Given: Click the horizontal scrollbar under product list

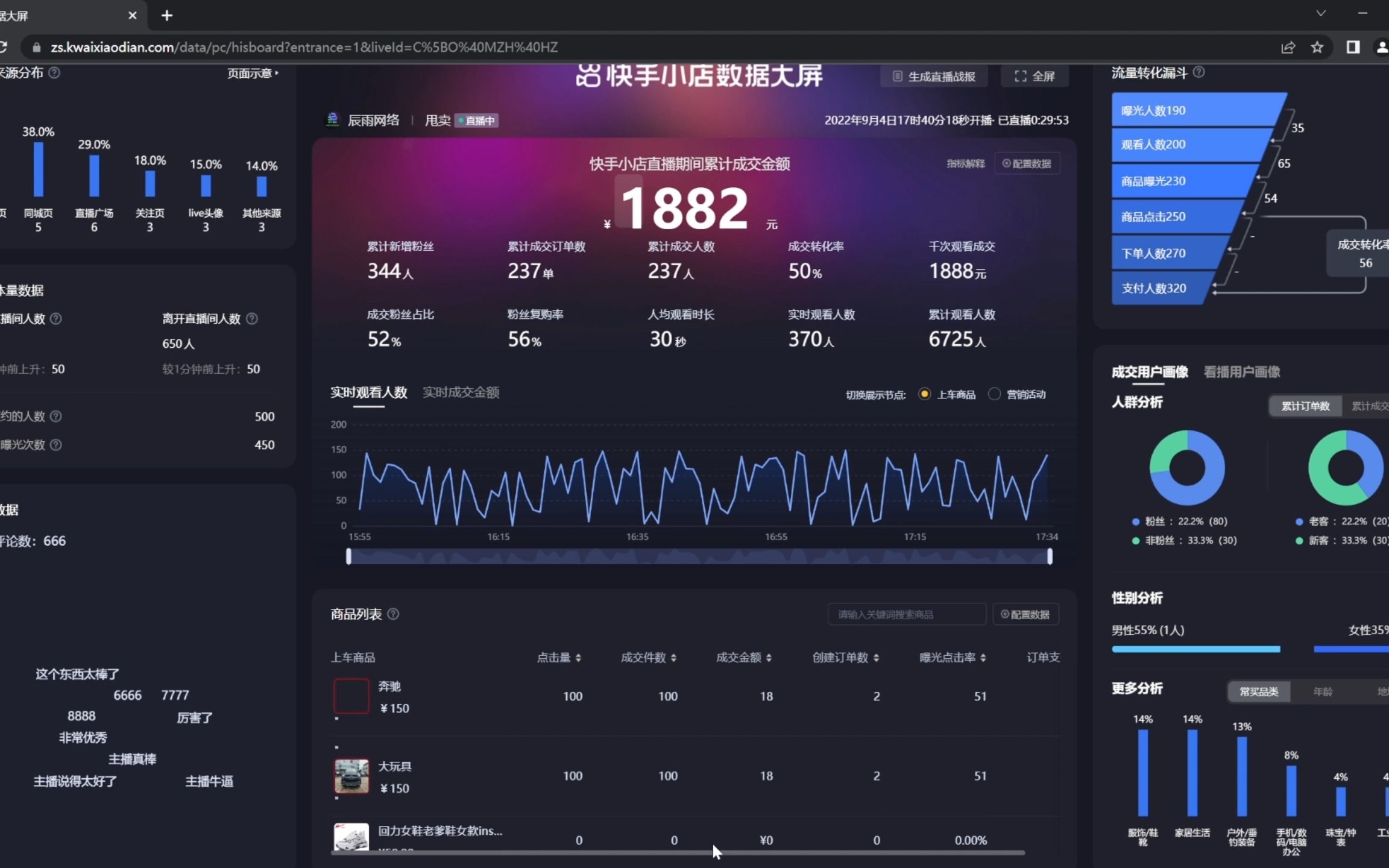Looking at the screenshot, I should (678, 852).
